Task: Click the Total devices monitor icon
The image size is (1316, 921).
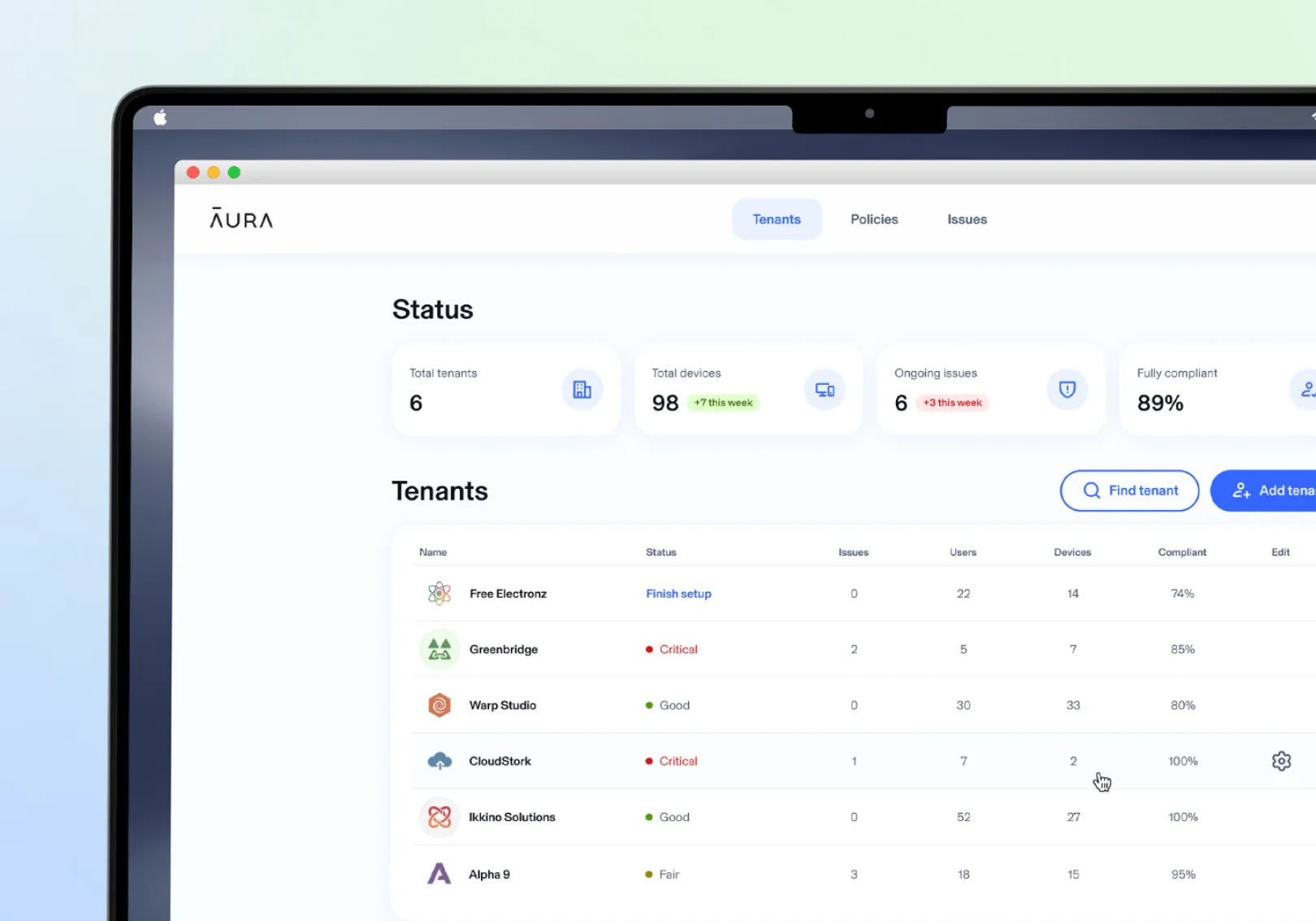Action: [x=825, y=390]
